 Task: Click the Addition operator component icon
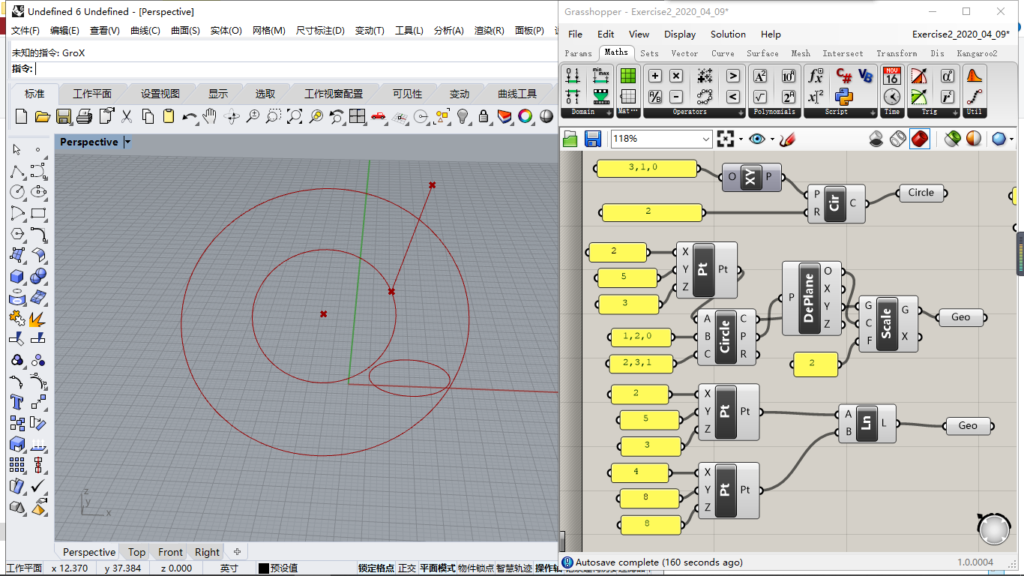(x=655, y=76)
